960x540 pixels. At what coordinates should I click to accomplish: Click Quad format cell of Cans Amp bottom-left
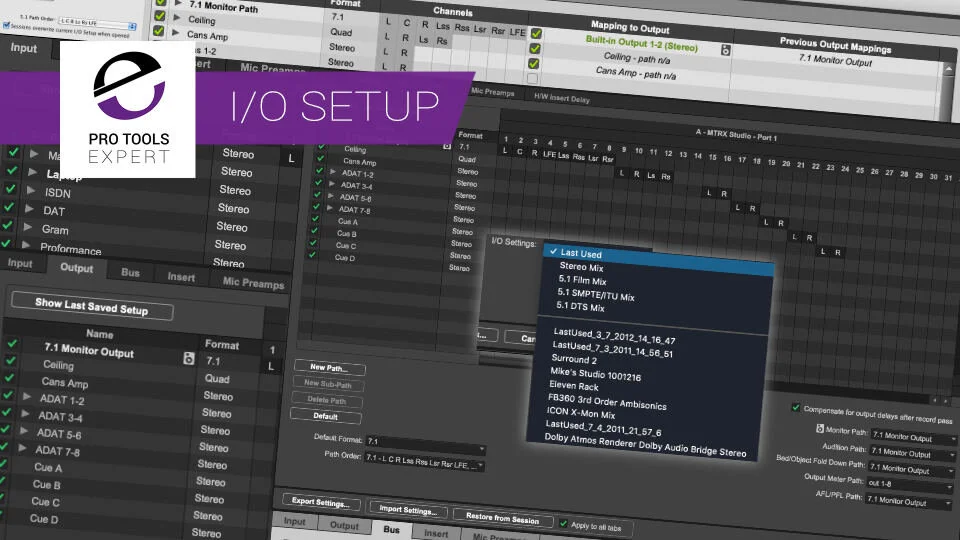pos(217,379)
